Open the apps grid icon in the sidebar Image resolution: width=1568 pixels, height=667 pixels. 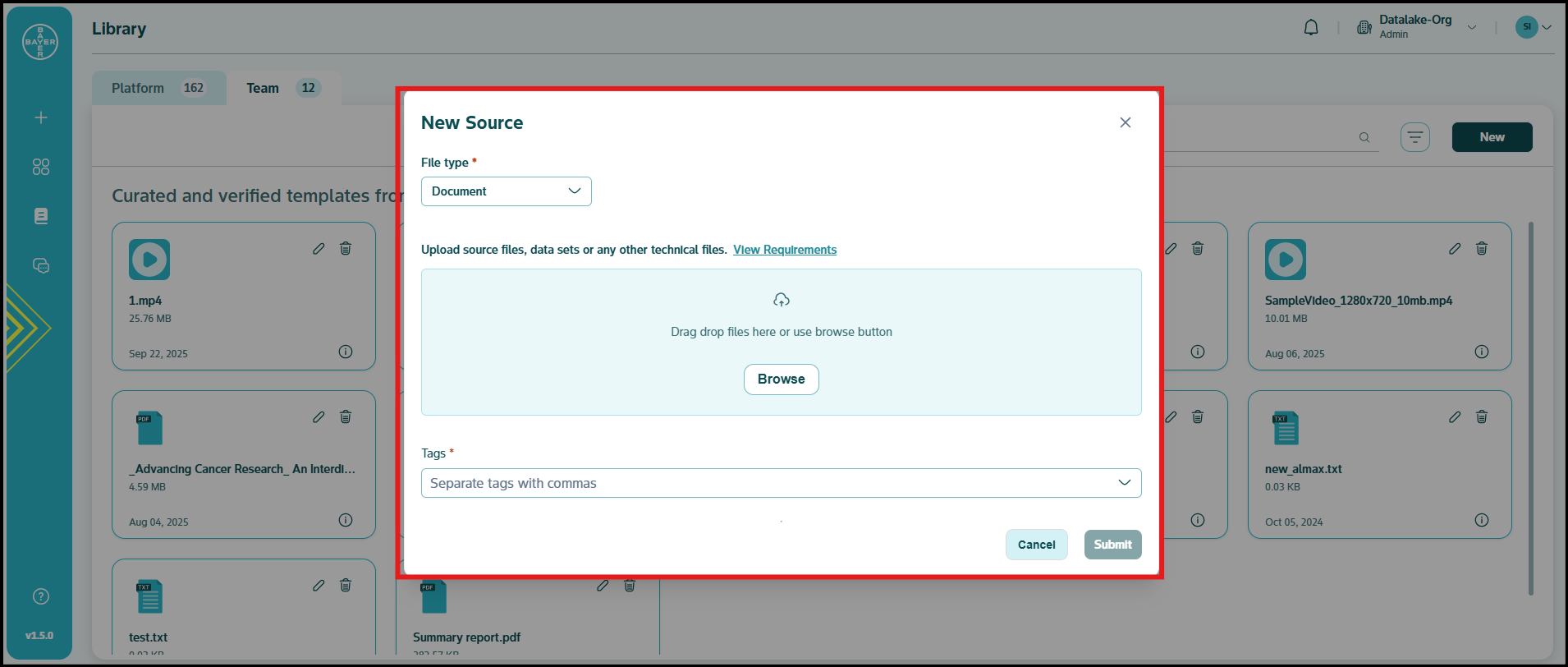(41, 167)
